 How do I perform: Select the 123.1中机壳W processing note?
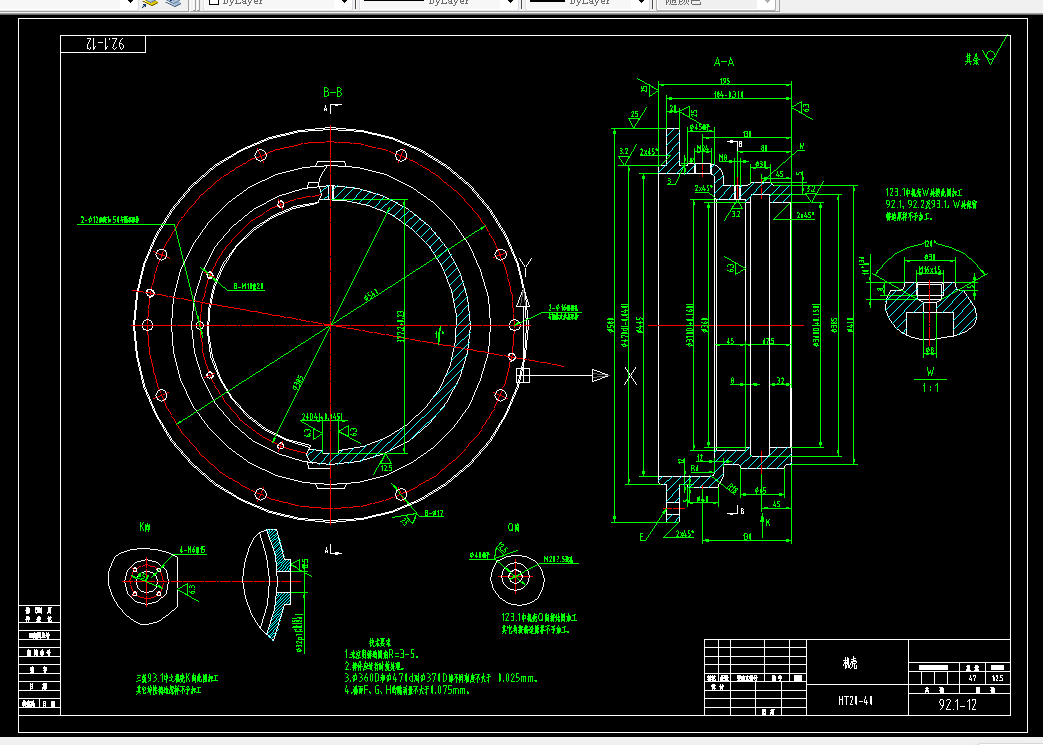pos(931,204)
